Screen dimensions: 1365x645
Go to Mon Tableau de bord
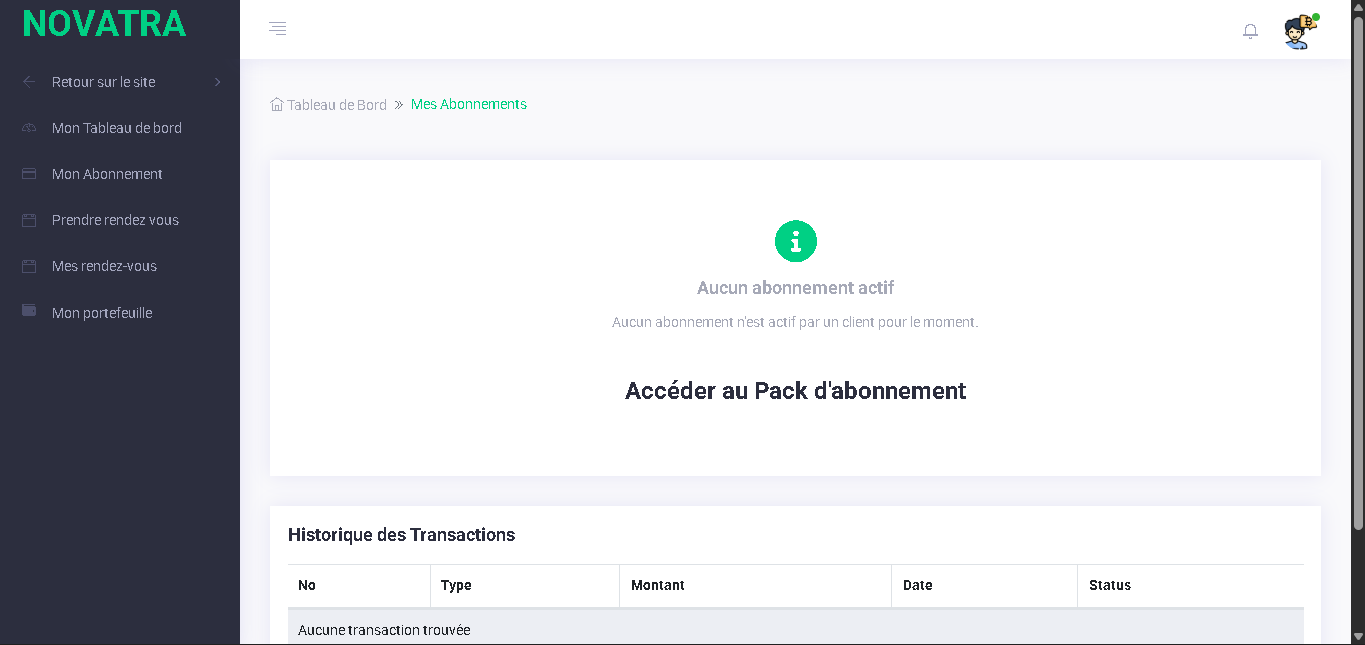[117, 128]
